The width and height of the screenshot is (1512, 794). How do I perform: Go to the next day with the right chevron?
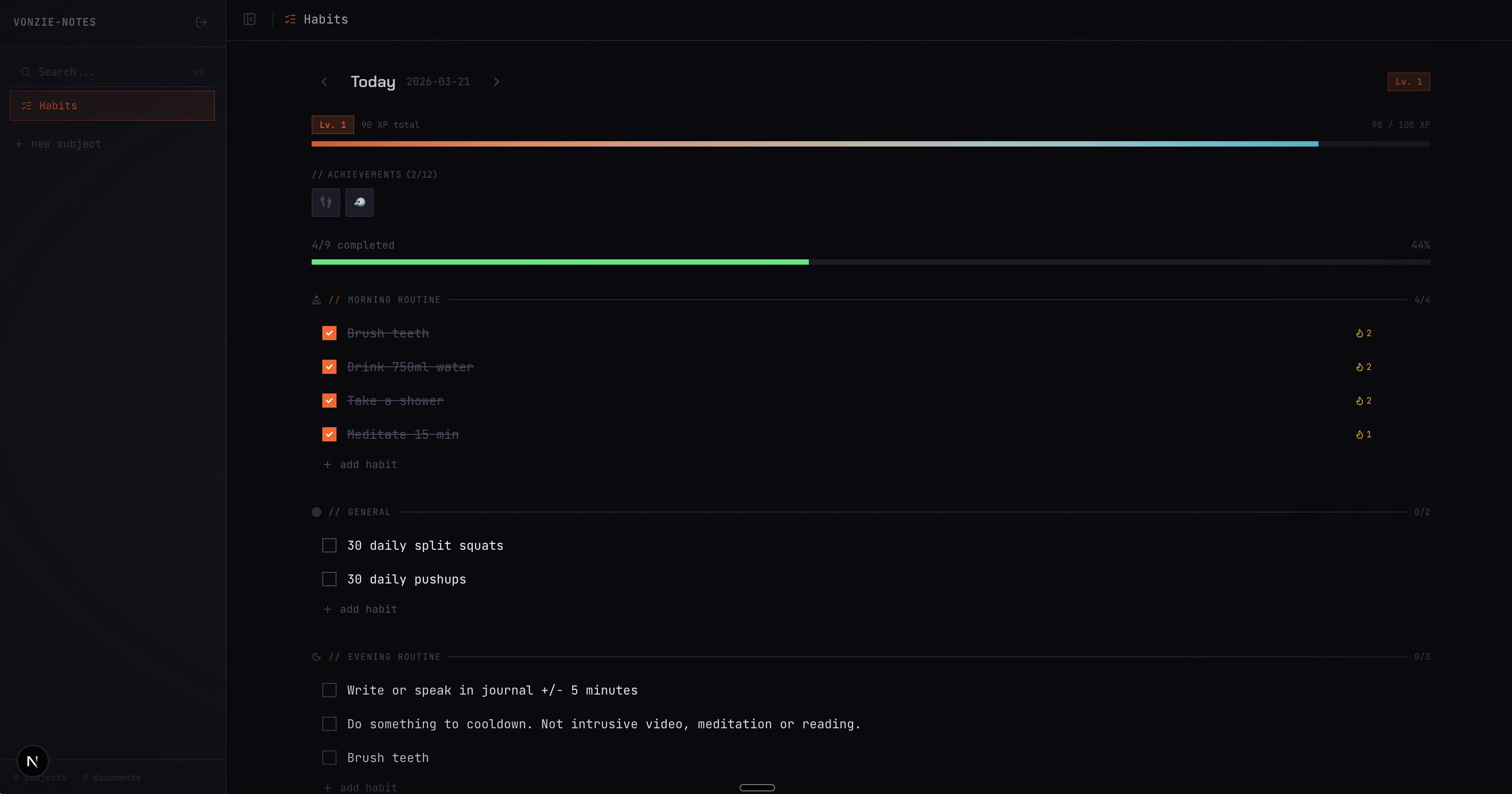(497, 82)
